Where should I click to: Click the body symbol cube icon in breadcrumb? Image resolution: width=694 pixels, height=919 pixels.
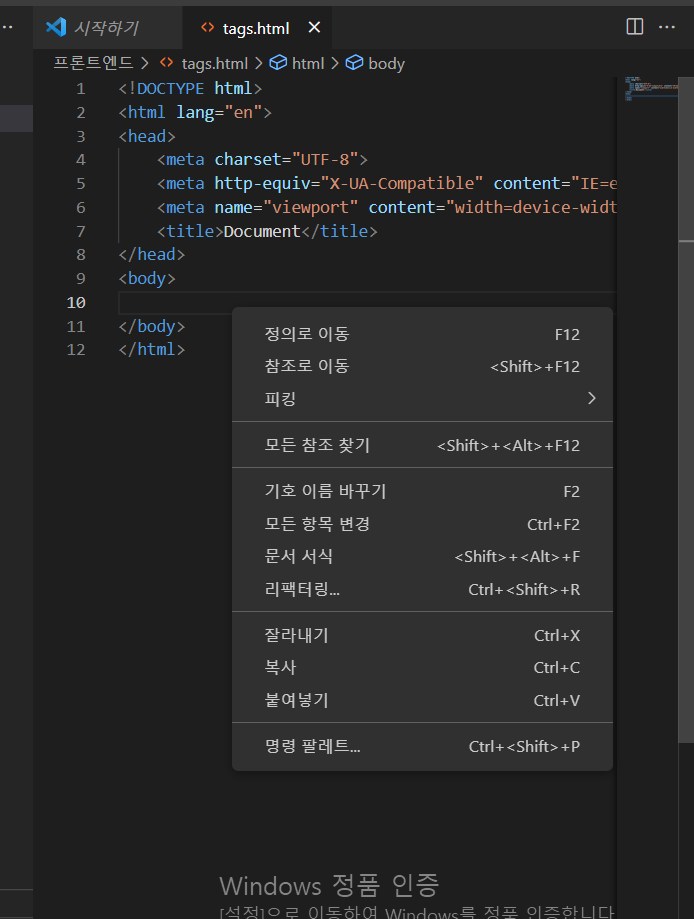click(x=354, y=63)
